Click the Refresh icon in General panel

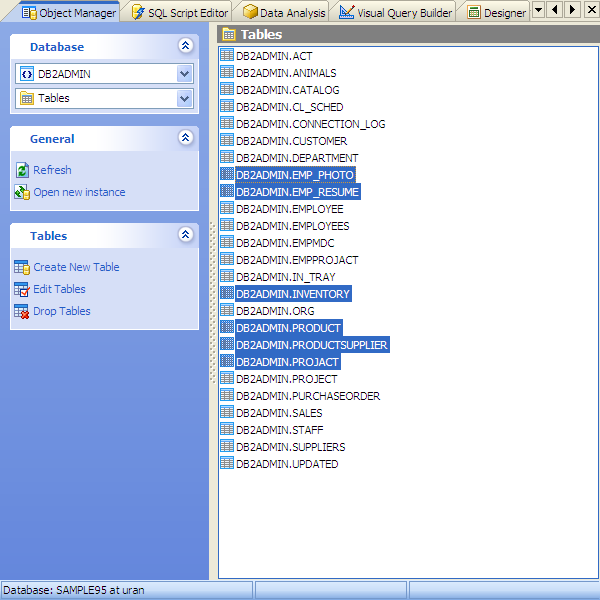point(22,170)
